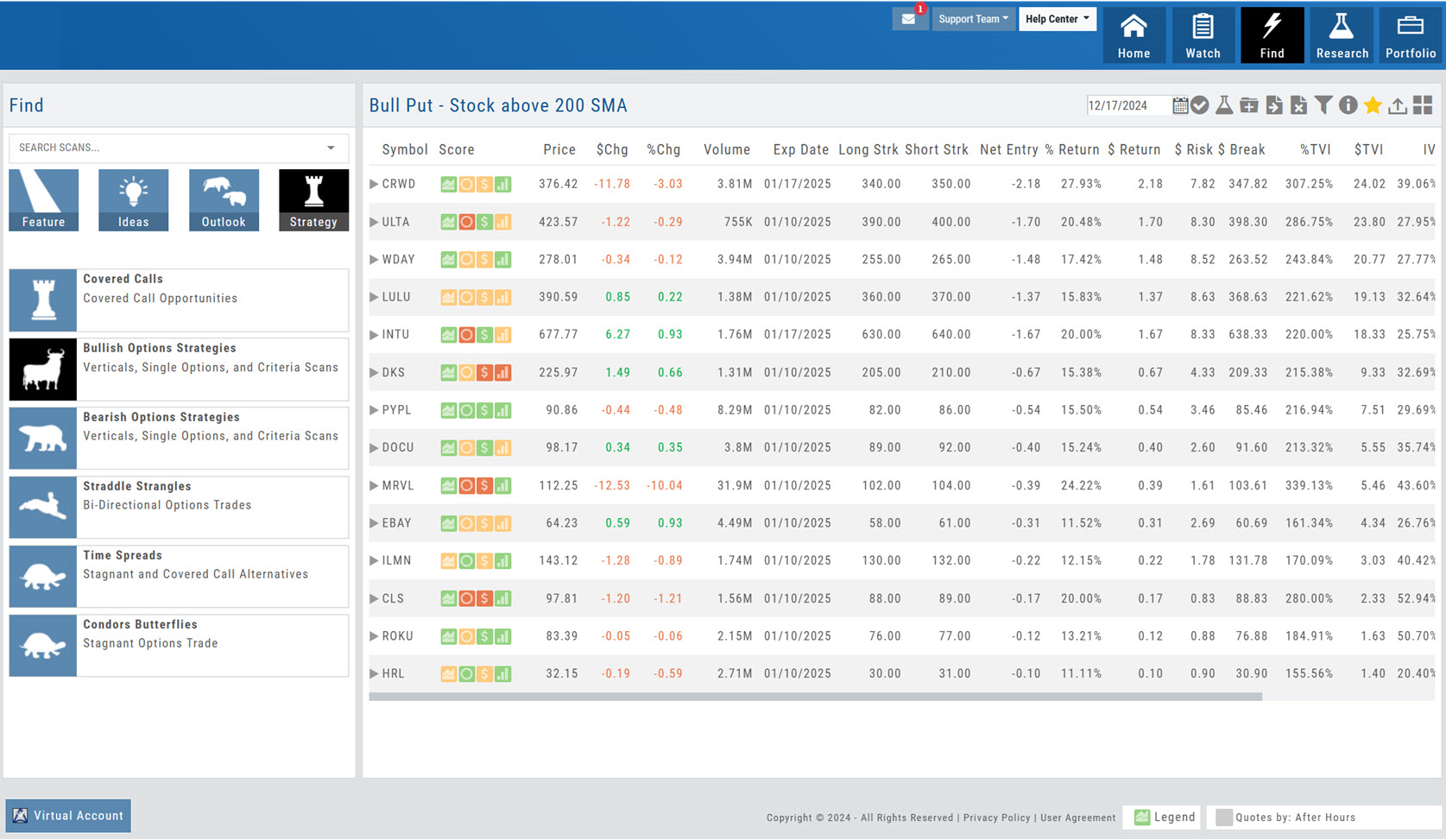The height and width of the screenshot is (840, 1446).
Task: Select the INTU symbol cell
Action: pos(395,335)
